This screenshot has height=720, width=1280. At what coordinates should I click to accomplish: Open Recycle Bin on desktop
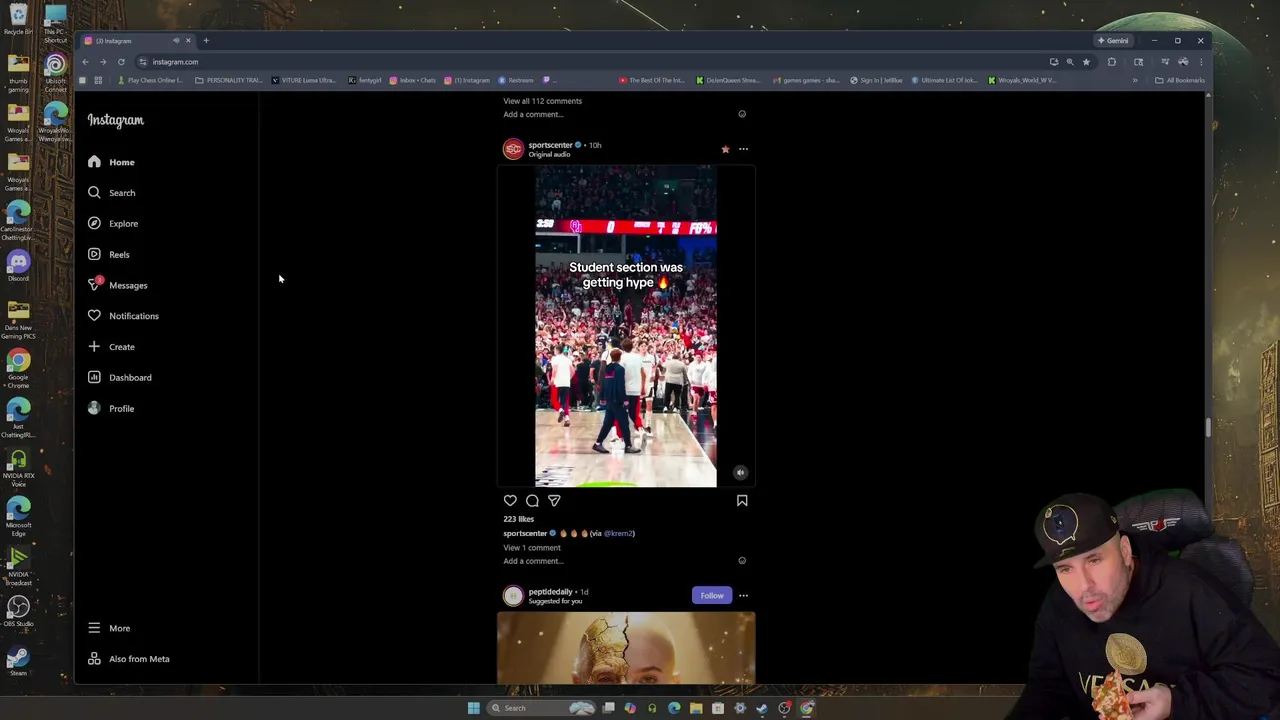[x=18, y=19]
